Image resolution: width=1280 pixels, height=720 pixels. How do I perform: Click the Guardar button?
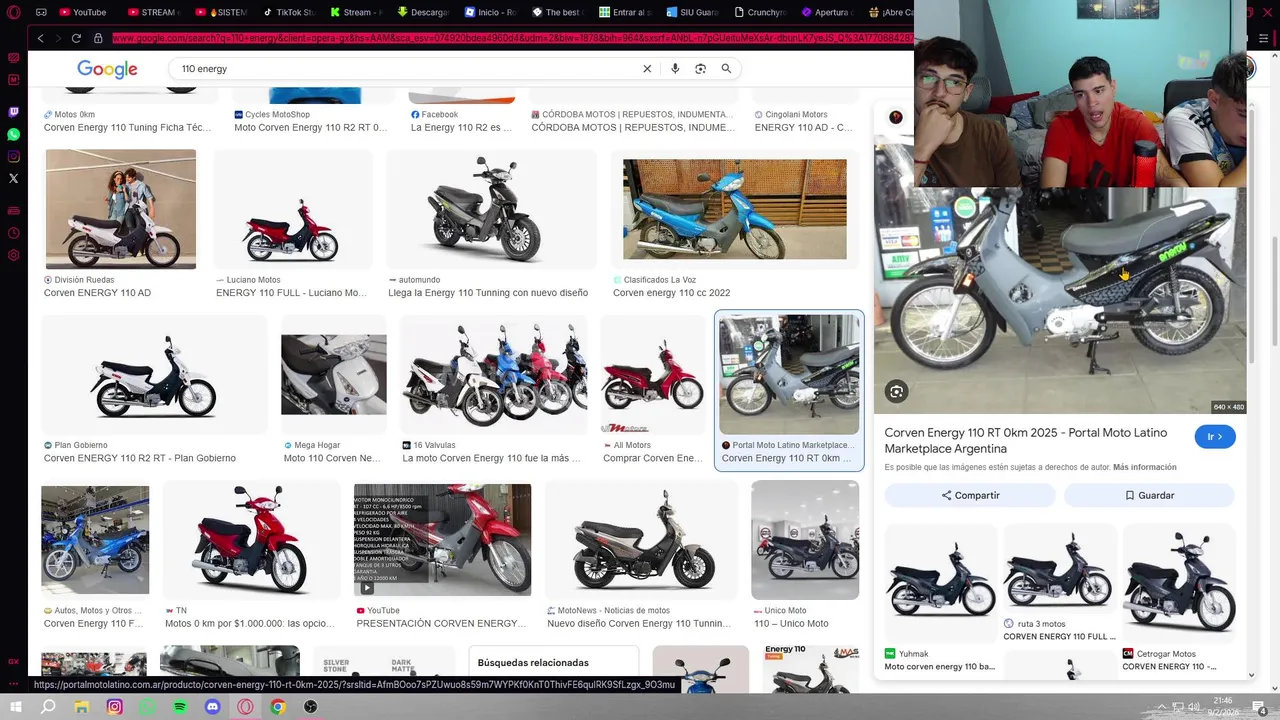click(1149, 495)
